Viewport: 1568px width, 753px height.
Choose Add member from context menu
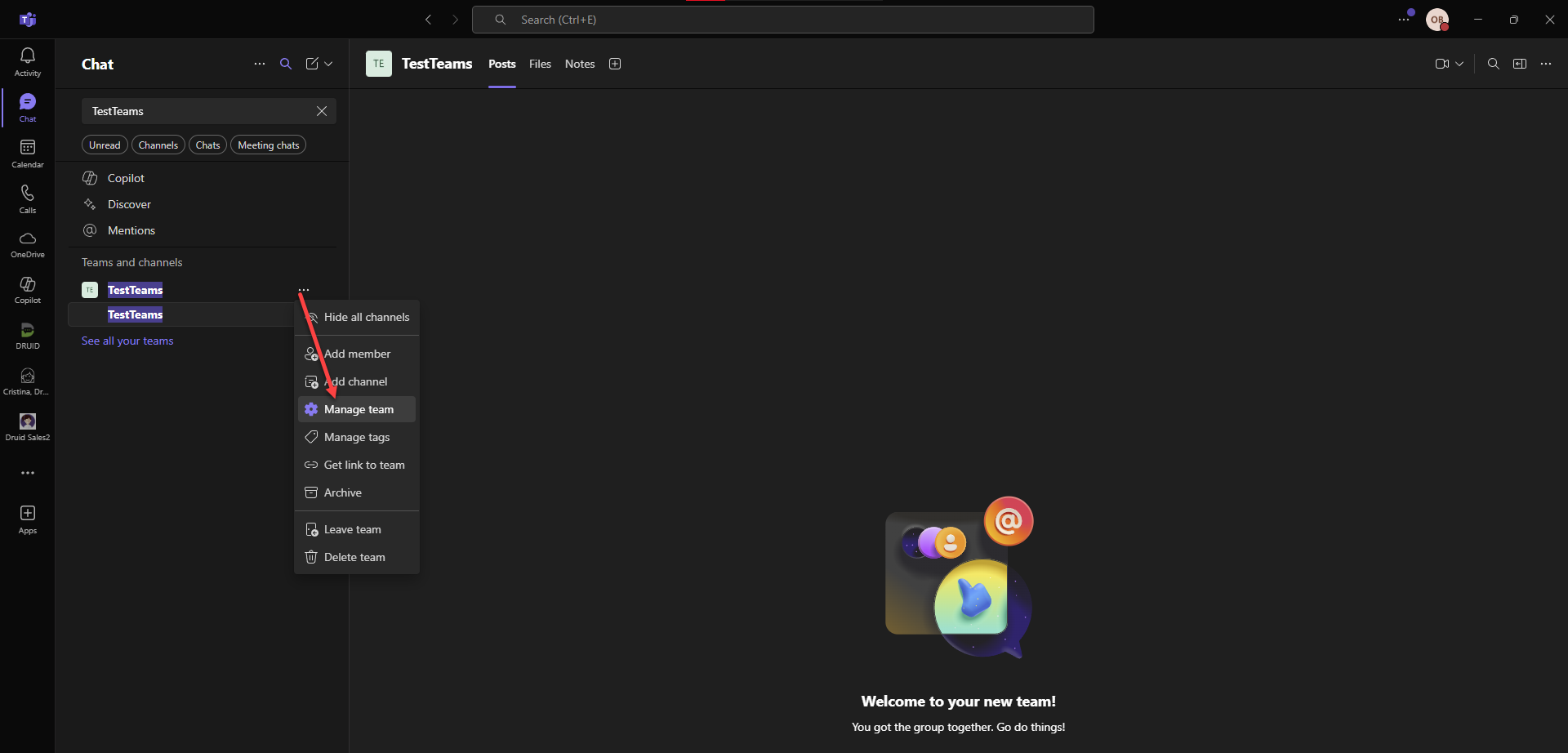point(357,354)
